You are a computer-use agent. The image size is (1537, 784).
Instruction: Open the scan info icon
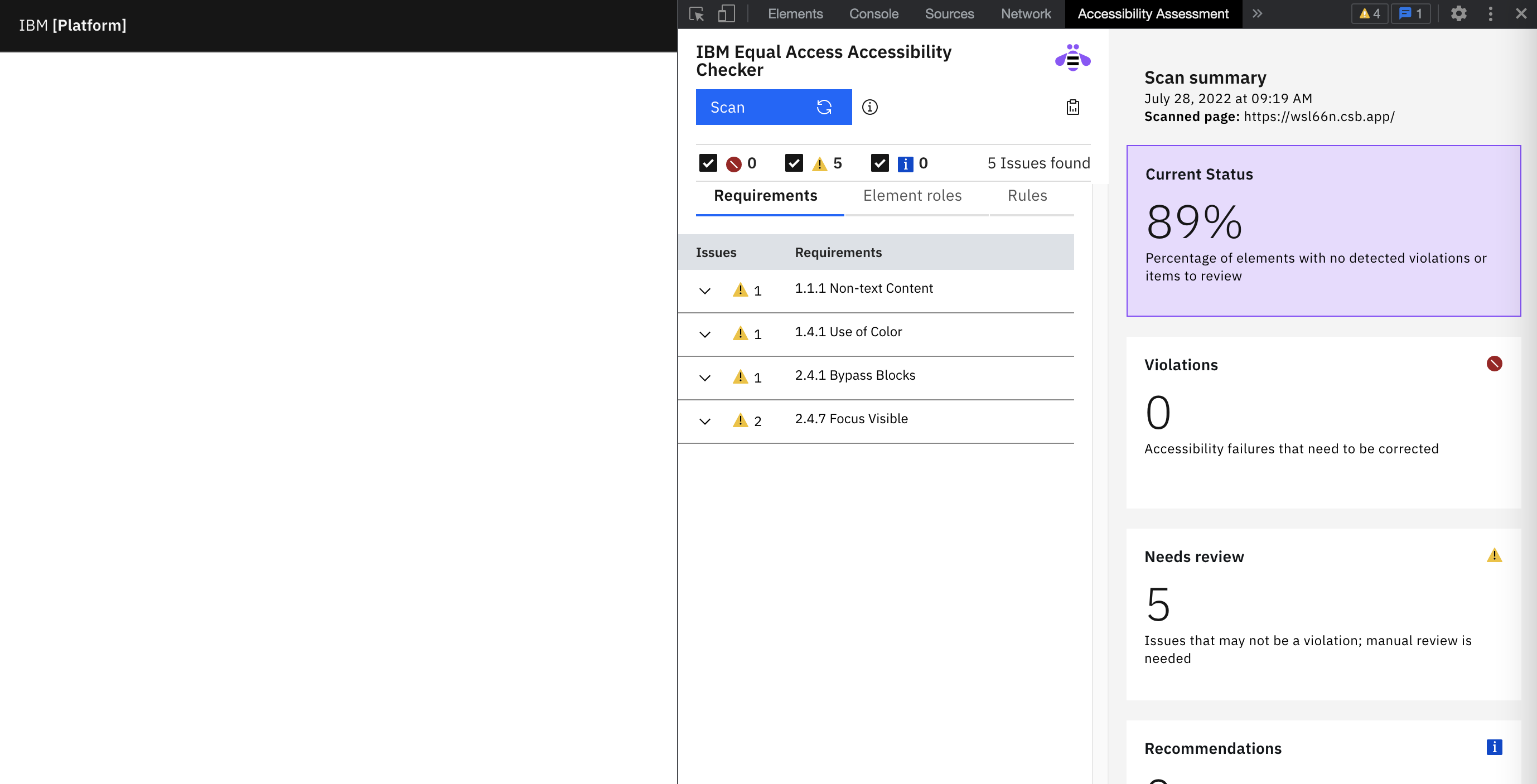tap(869, 108)
